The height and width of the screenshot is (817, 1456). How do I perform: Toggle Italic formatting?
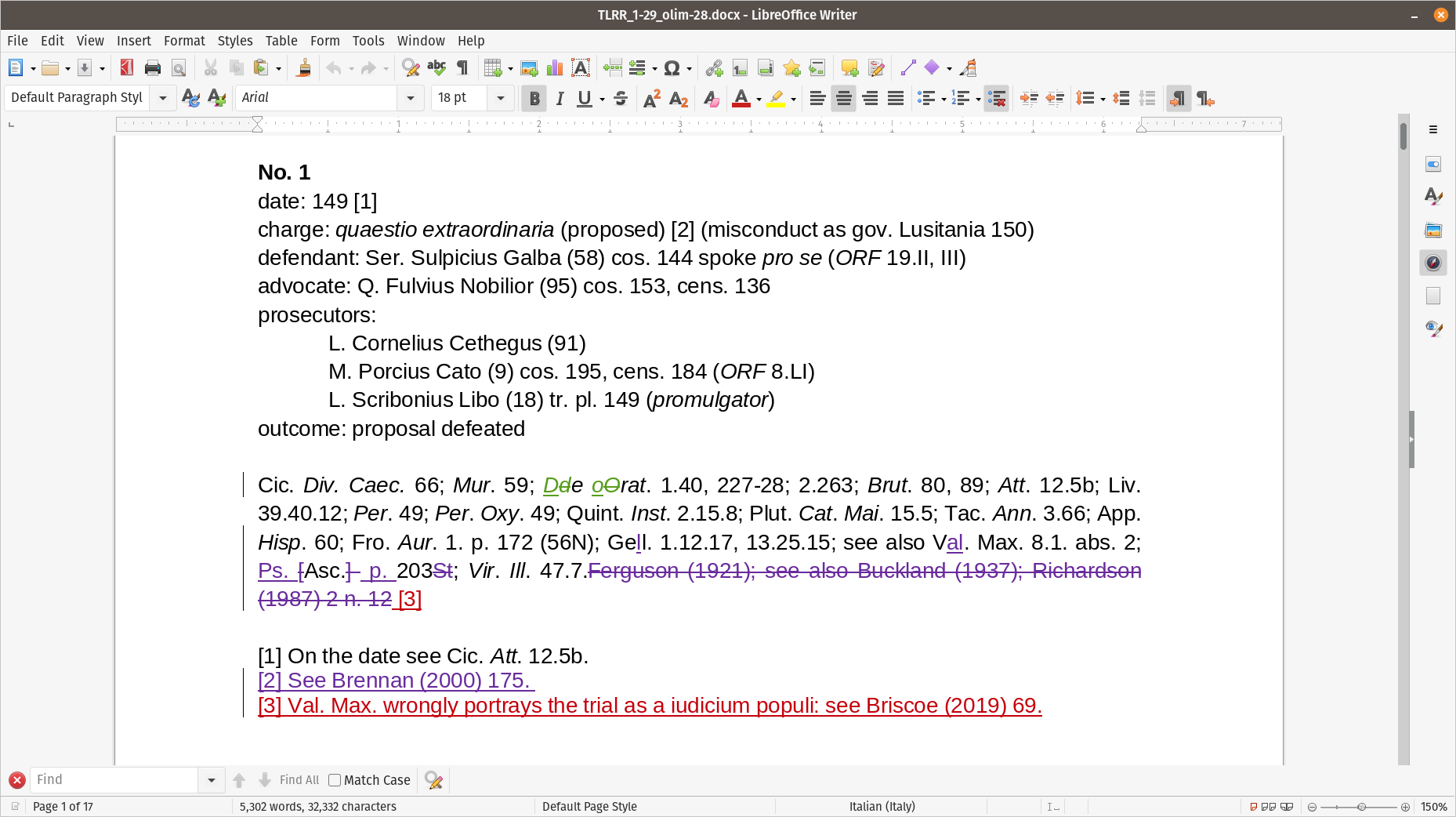tap(560, 98)
